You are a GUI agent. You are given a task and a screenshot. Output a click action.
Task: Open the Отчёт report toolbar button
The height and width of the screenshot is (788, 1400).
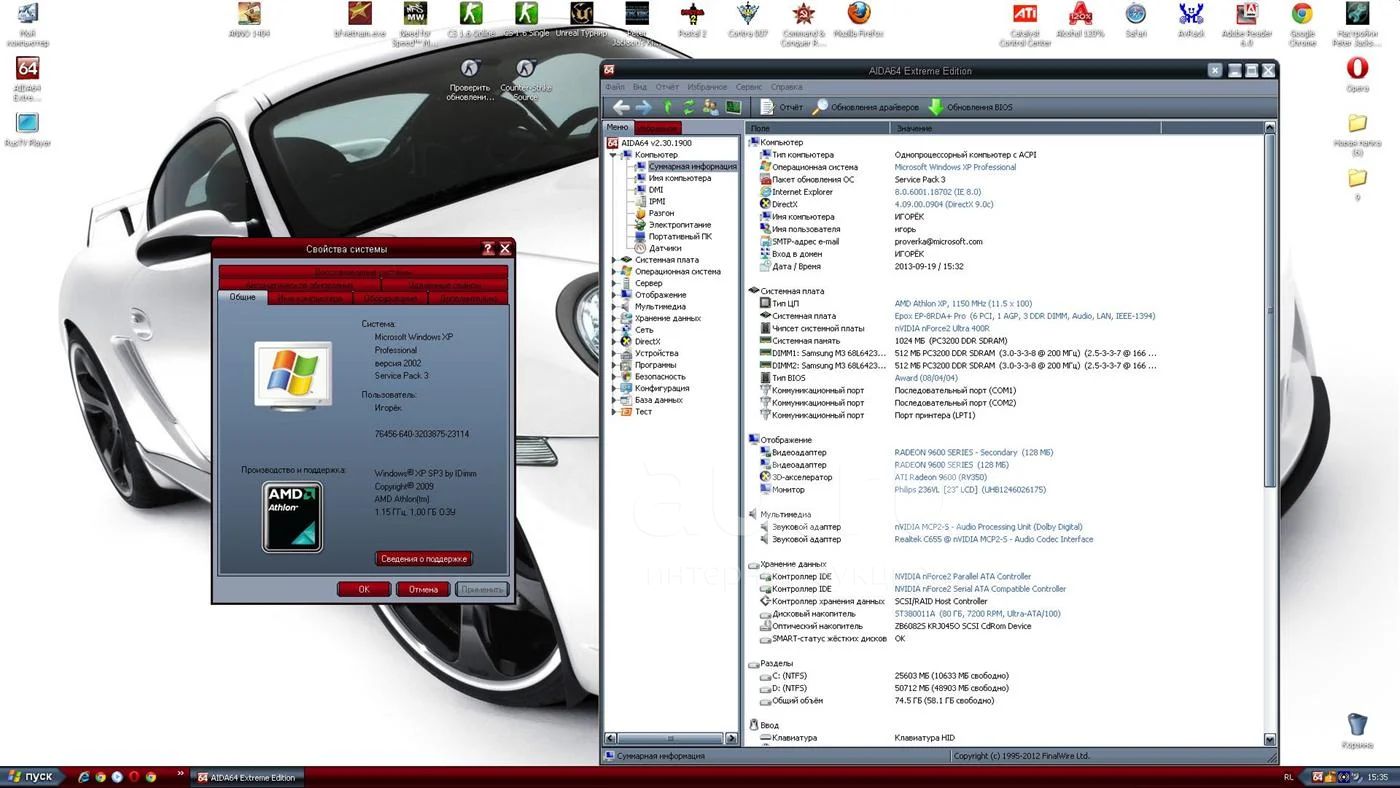tap(781, 107)
